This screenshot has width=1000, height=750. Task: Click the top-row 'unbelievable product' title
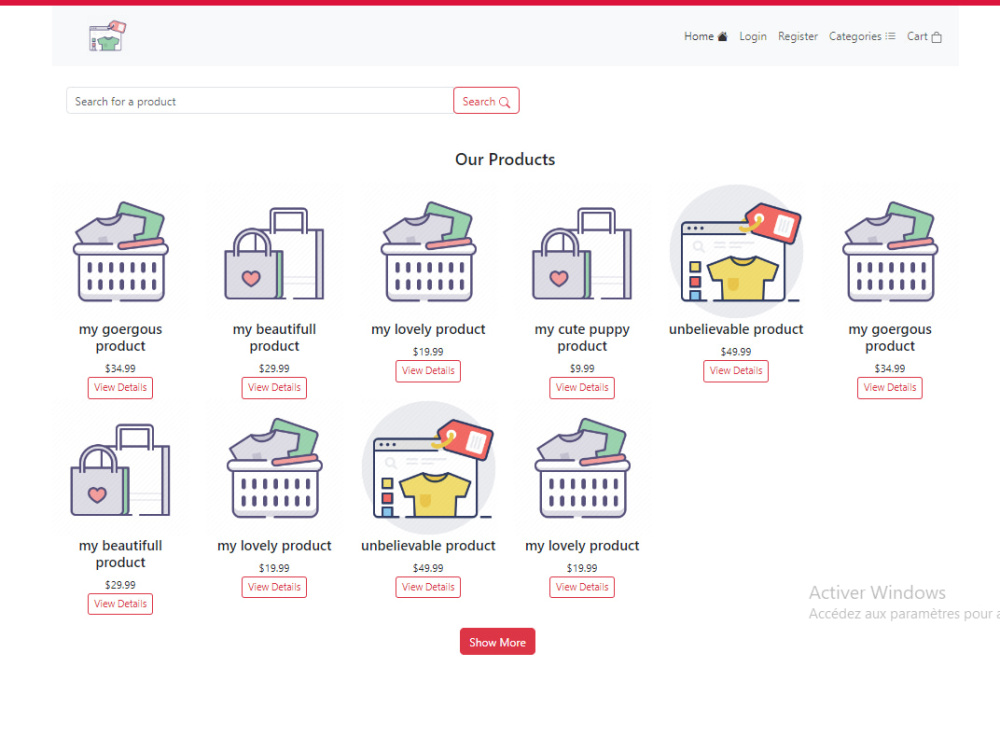(x=736, y=330)
